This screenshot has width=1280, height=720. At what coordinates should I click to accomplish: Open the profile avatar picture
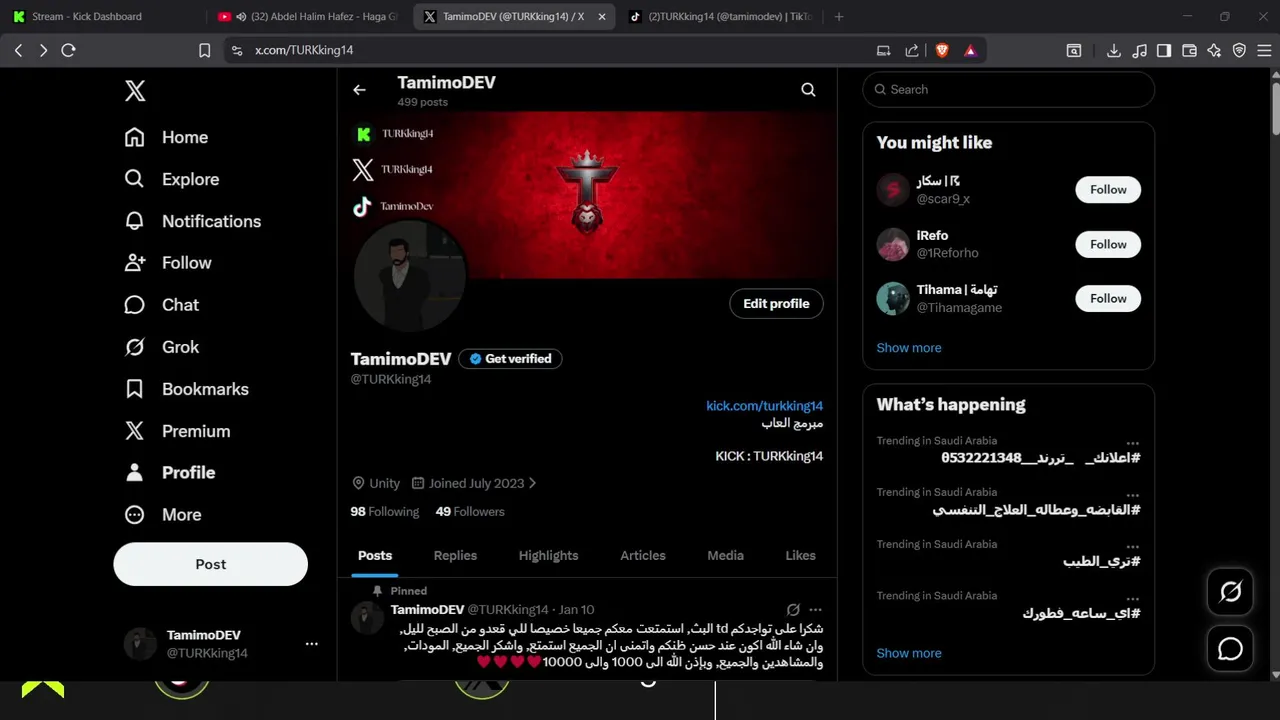(x=409, y=276)
